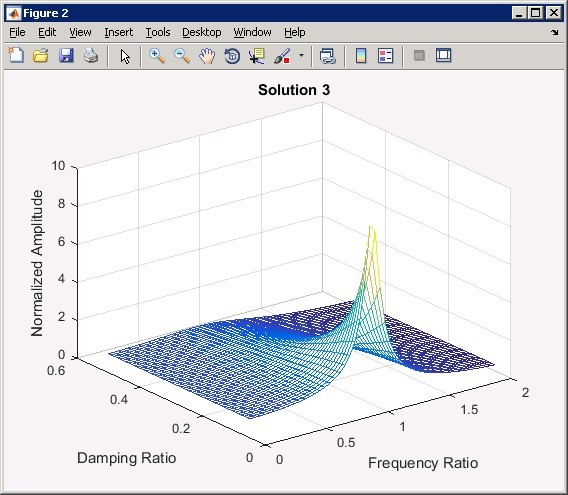Show Plot Tools and dock figure
568x495 pixels.
coord(443,56)
